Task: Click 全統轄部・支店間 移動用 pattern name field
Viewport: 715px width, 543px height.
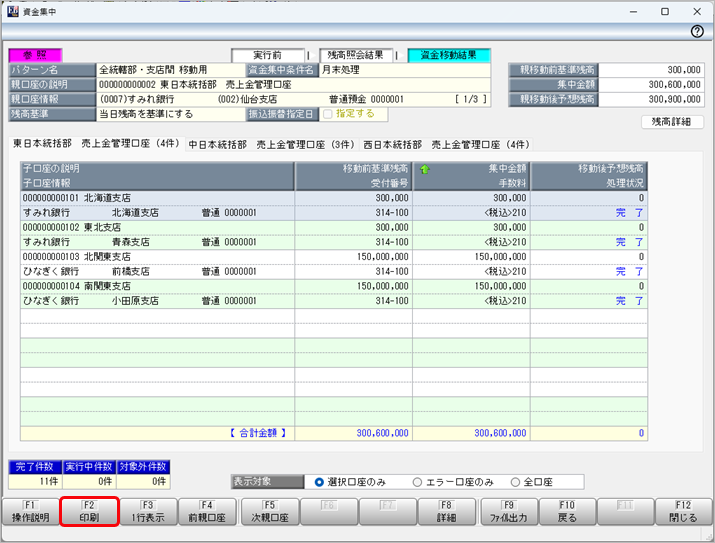Action: click(x=171, y=70)
